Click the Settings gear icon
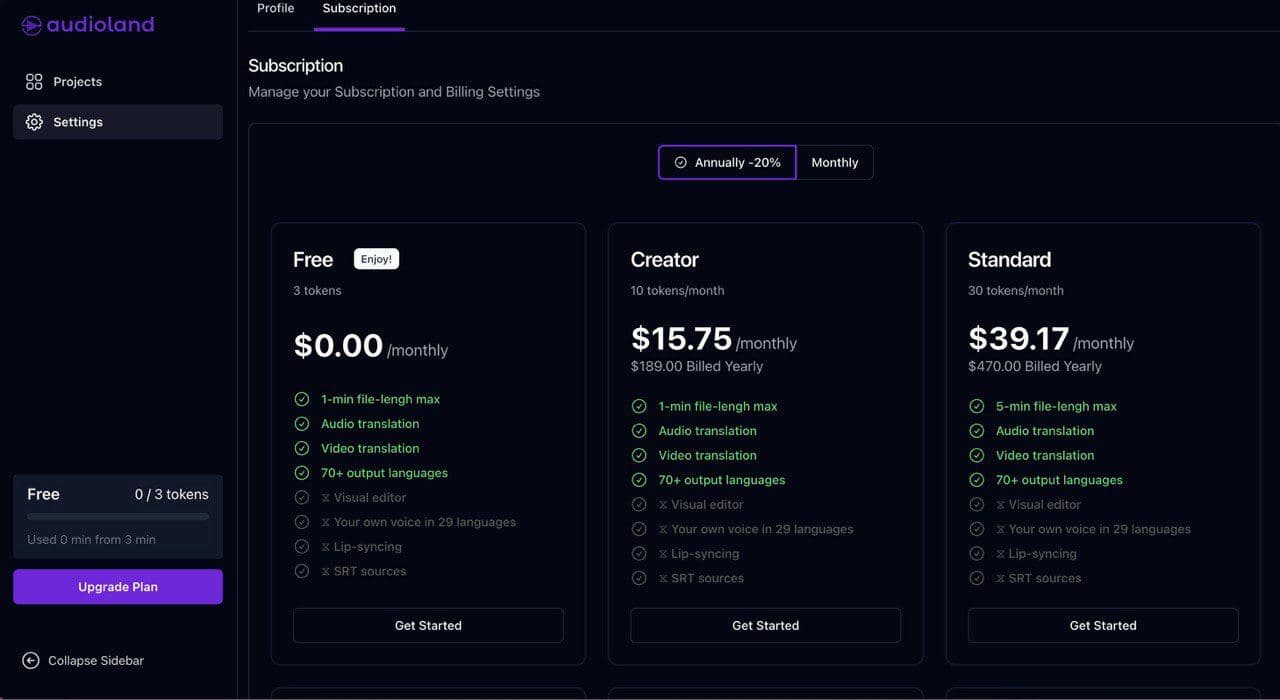 pos(34,122)
